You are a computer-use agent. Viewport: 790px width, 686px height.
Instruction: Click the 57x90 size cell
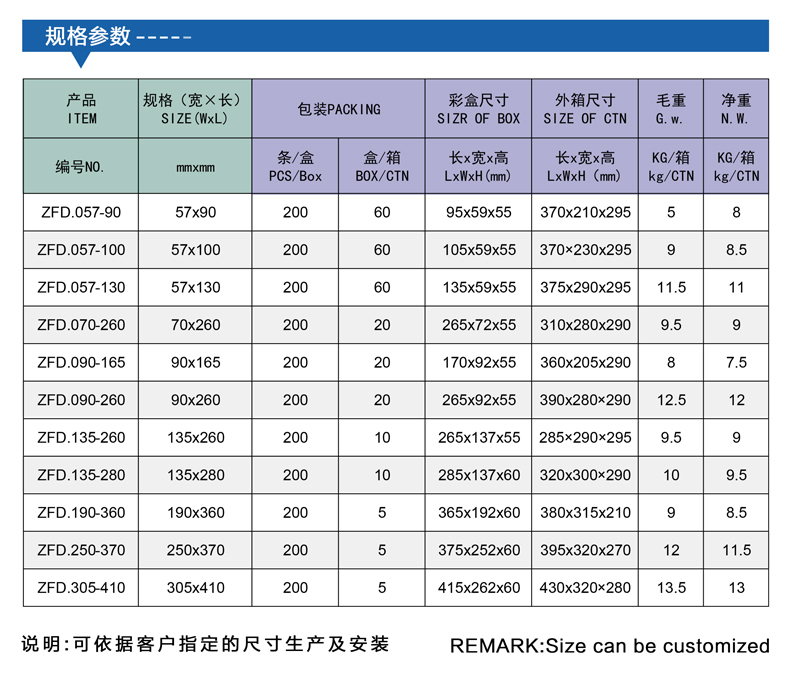(x=195, y=213)
